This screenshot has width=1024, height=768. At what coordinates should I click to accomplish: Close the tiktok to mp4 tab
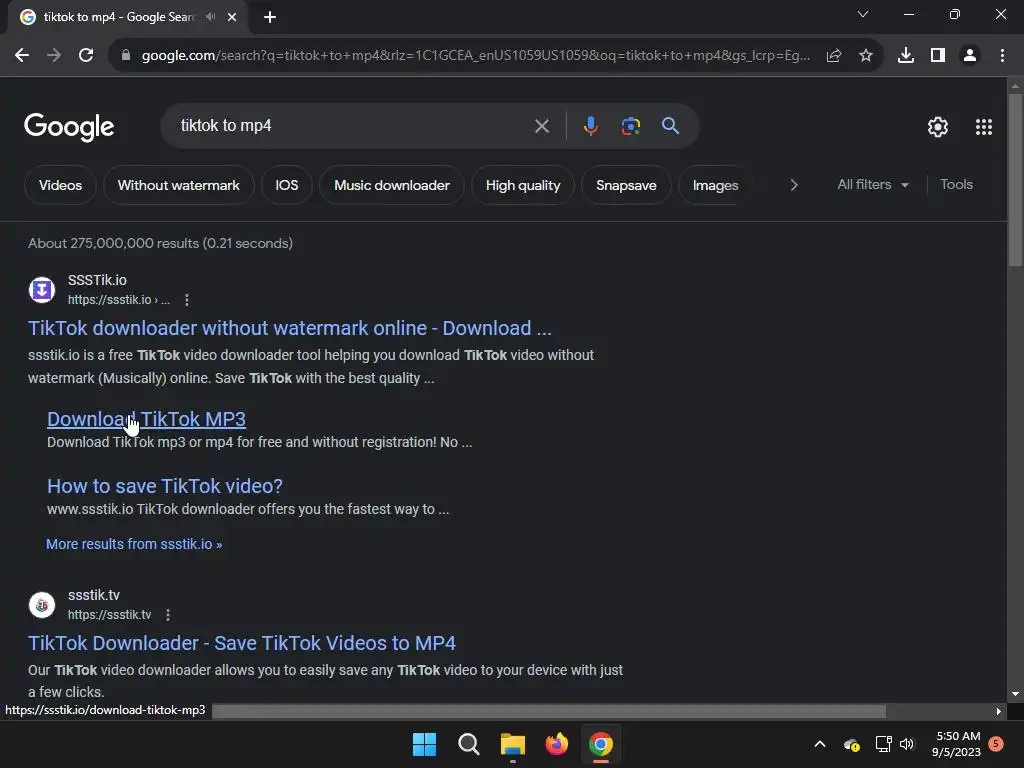coord(232,17)
